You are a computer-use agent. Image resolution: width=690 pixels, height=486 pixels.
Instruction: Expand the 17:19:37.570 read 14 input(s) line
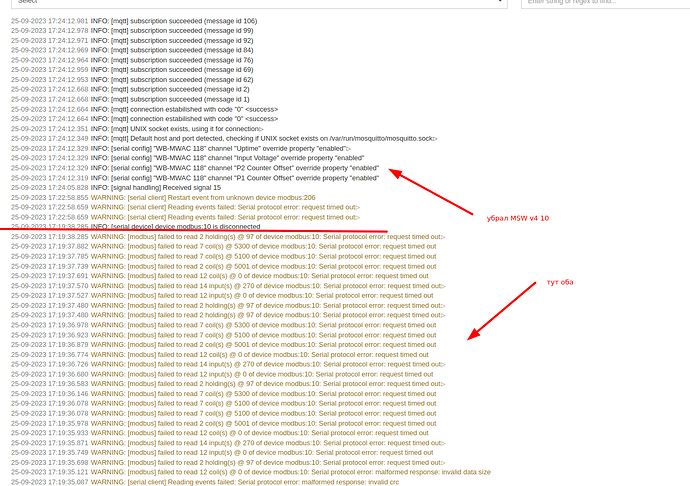coord(443,286)
